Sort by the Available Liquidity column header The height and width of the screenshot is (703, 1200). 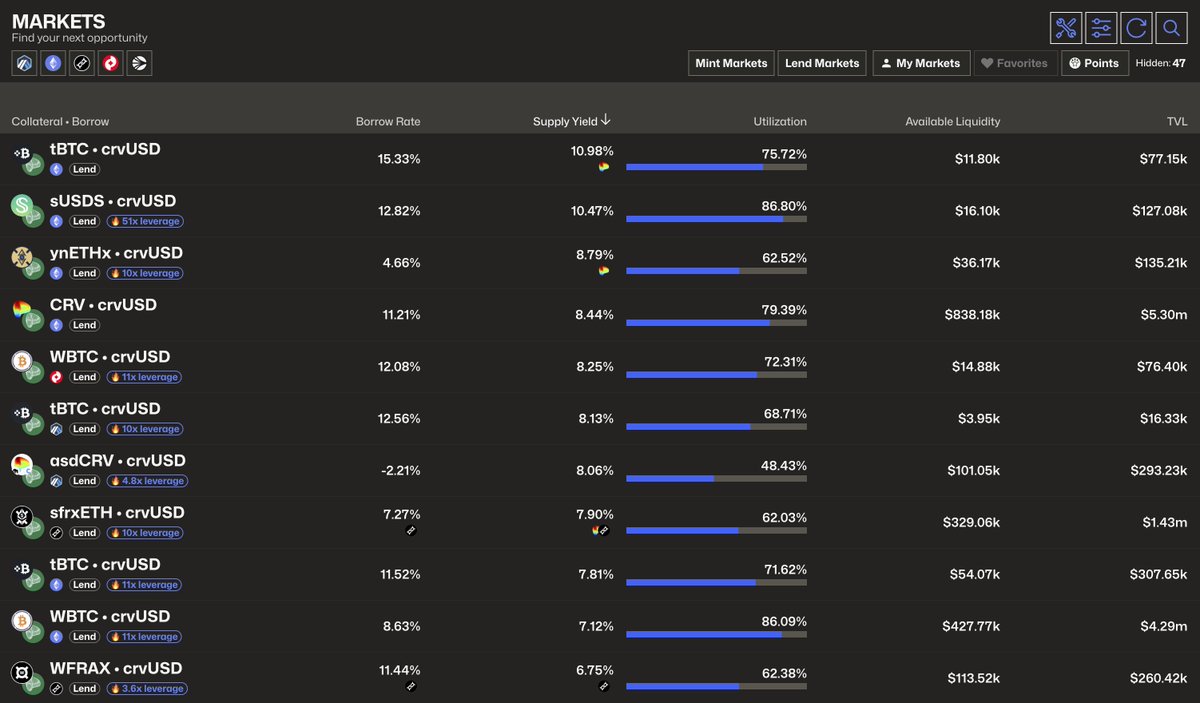(952, 122)
